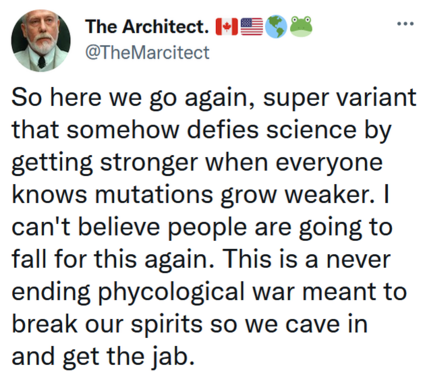The height and width of the screenshot is (377, 425).
Task: Open "The Architect." display name link
Action: coord(147,26)
